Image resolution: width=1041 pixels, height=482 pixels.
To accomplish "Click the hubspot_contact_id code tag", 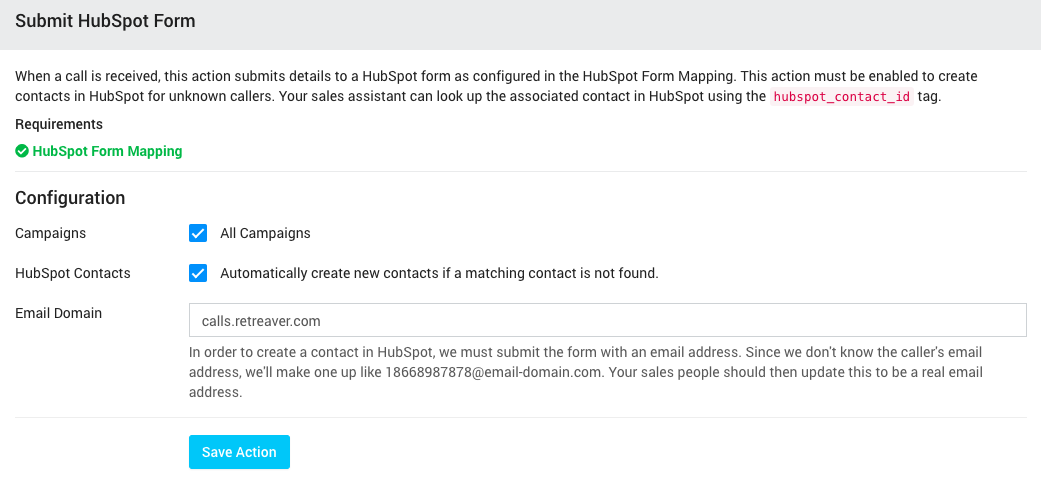I will point(841,97).
